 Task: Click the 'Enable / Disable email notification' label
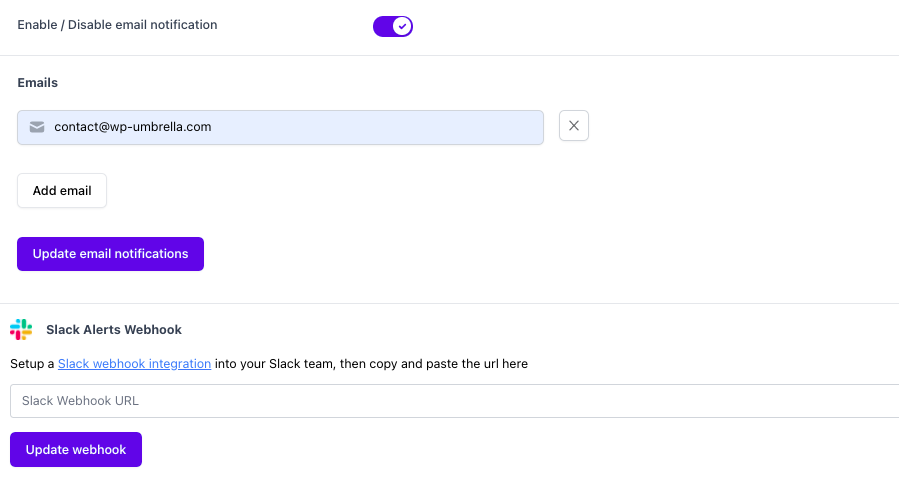pyautogui.click(x=117, y=25)
